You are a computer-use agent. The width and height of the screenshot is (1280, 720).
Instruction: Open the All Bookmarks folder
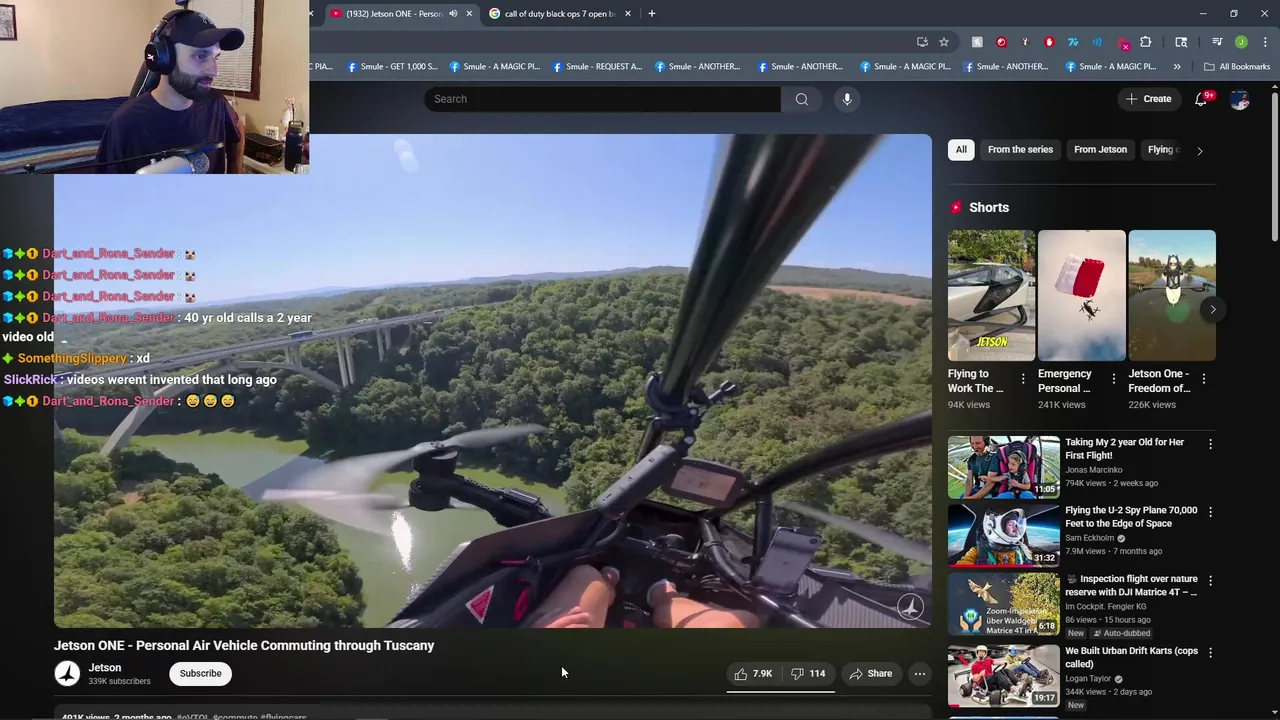coord(1237,67)
